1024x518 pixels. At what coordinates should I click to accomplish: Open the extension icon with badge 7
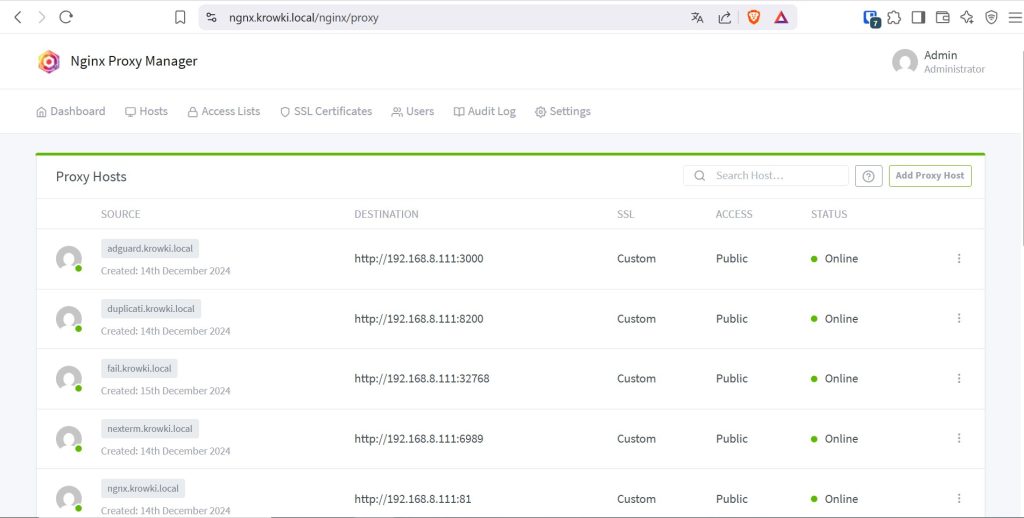(x=871, y=18)
